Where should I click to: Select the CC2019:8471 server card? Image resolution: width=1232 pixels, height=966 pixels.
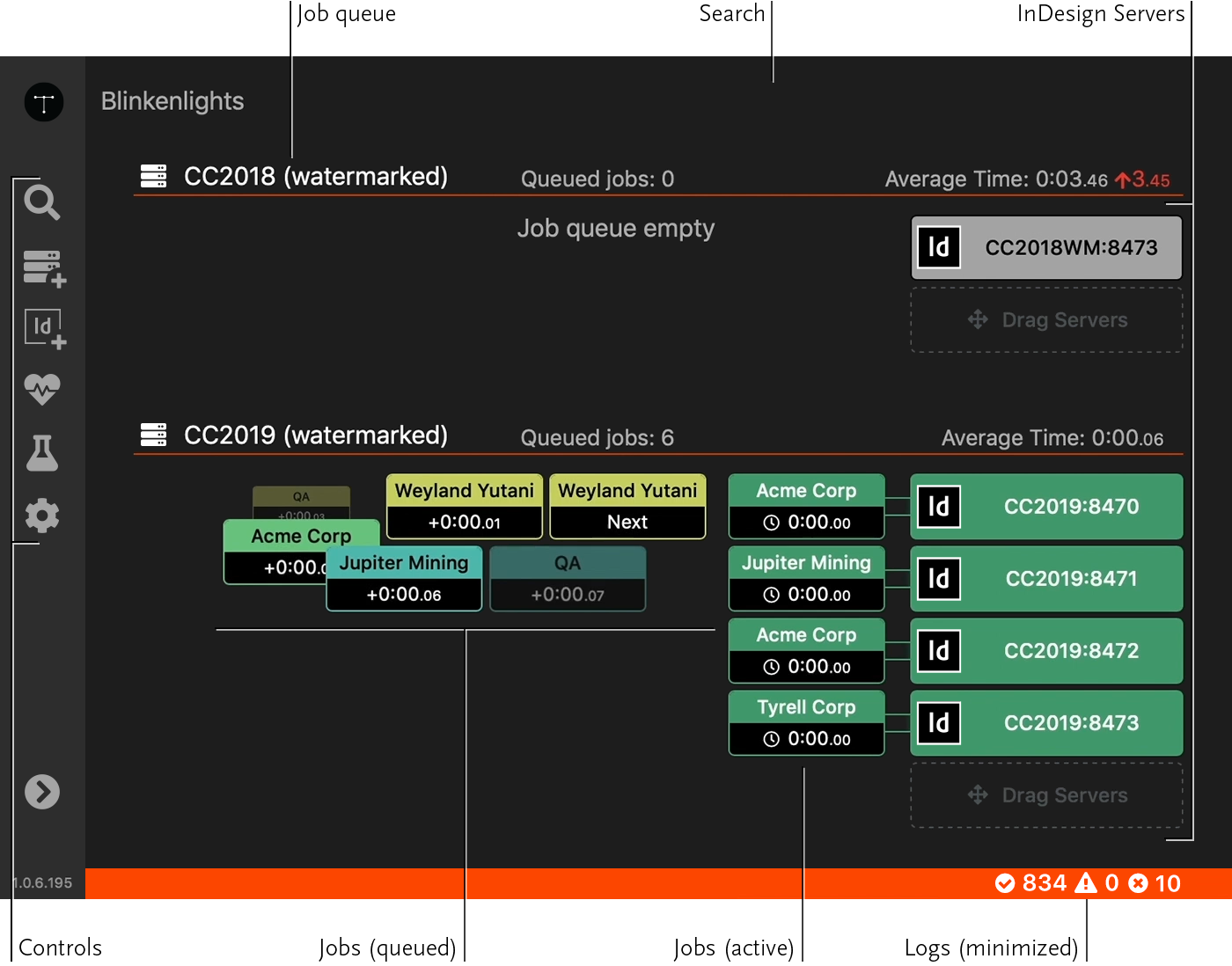1046,579
